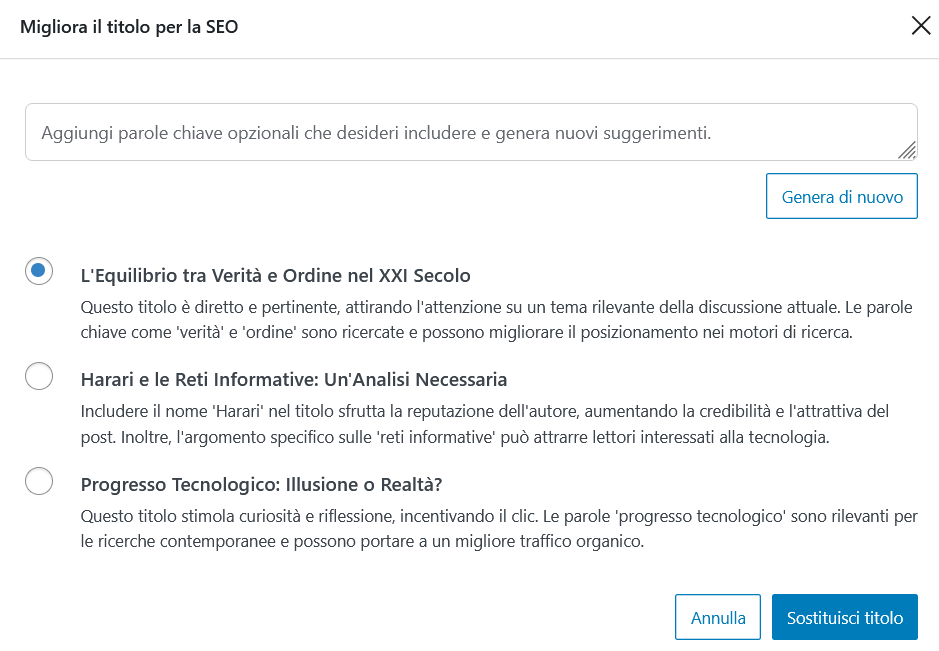
Task: Cancel with the Annulla button
Action: [718, 617]
